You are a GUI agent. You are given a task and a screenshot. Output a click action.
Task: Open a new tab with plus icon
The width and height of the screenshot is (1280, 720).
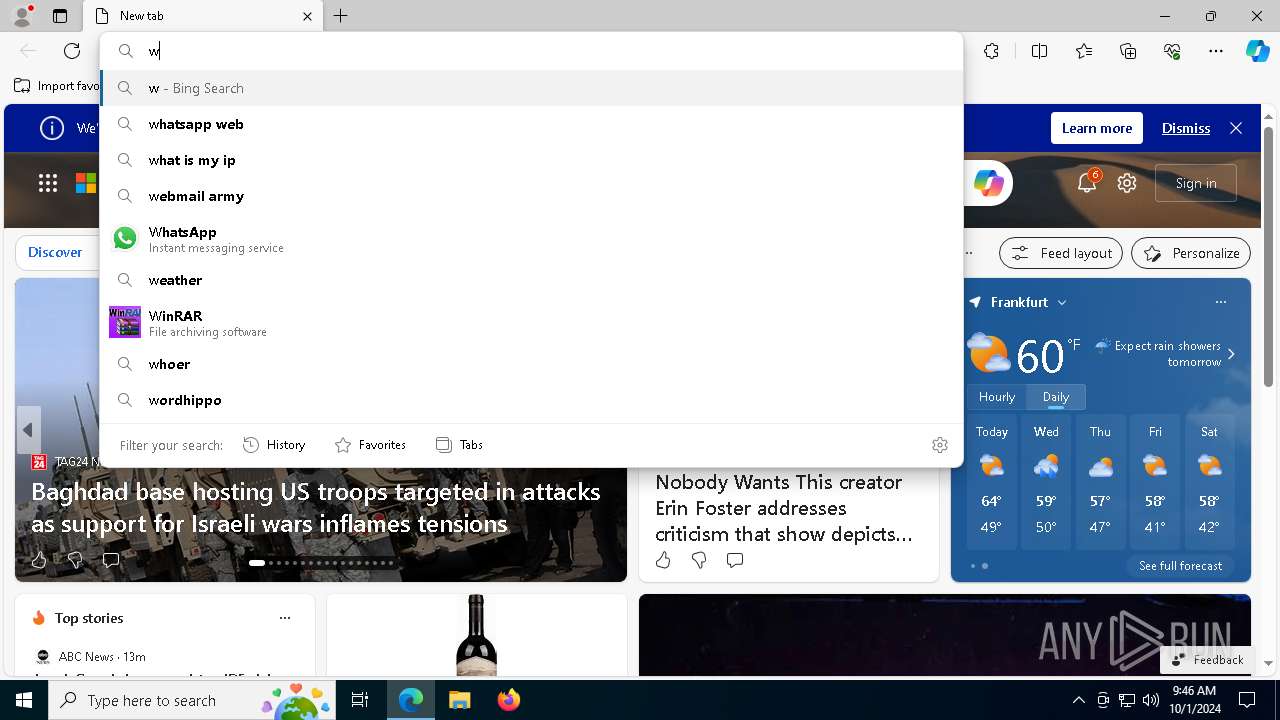[340, 16]
